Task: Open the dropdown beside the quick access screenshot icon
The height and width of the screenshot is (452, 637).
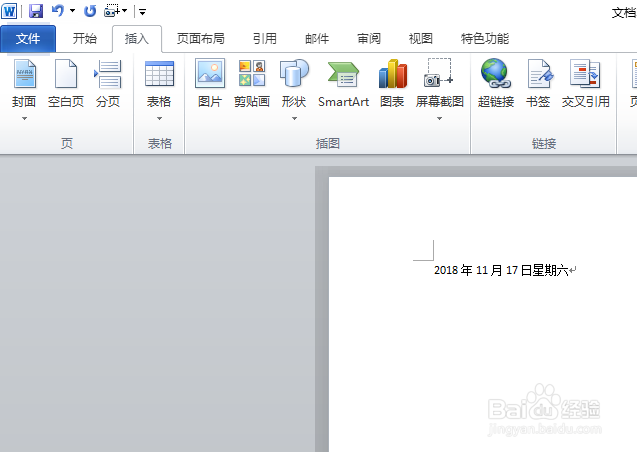Action: (x=124, y=11)
